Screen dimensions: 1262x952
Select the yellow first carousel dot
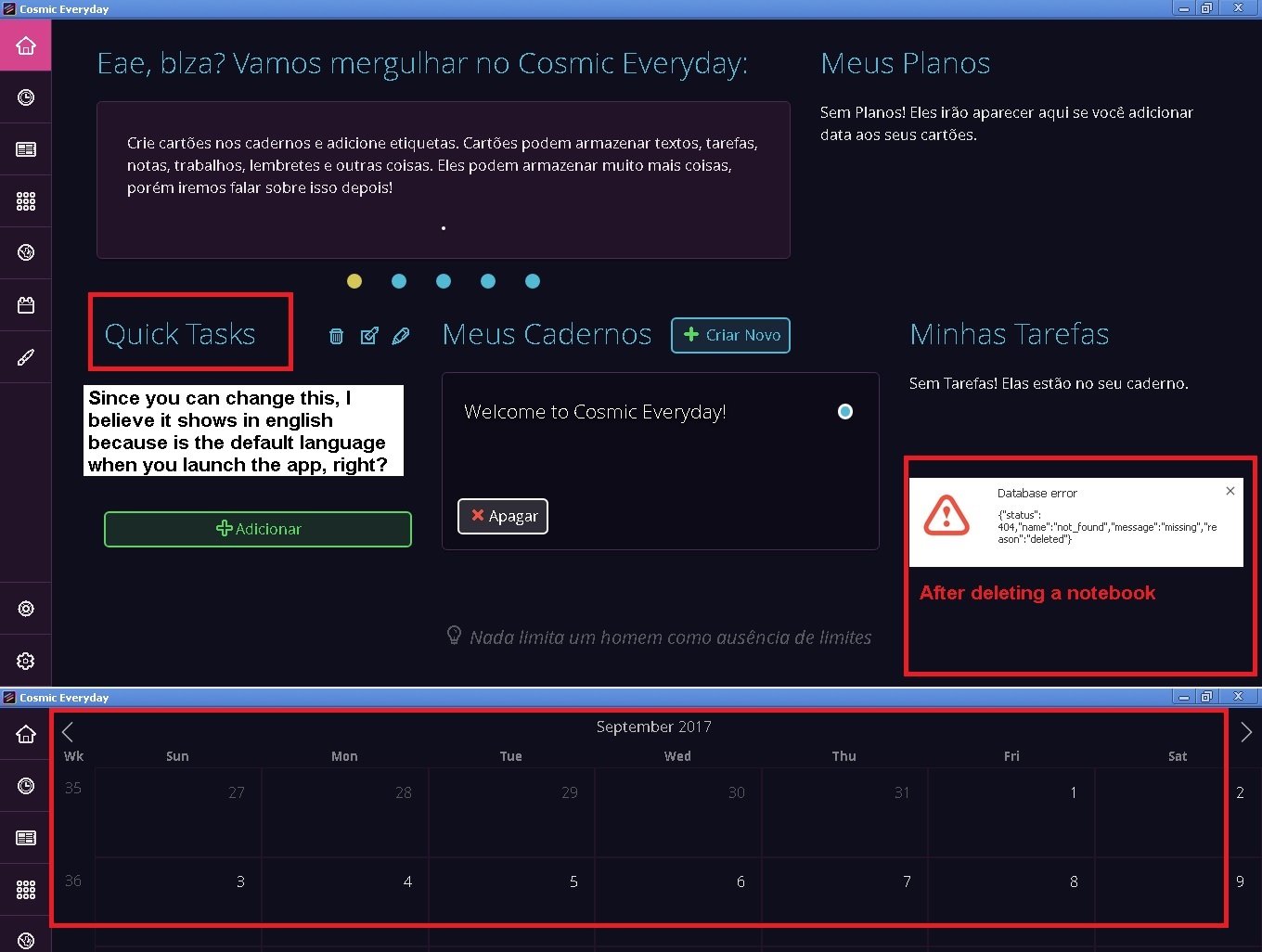click(x=354, y=281)
